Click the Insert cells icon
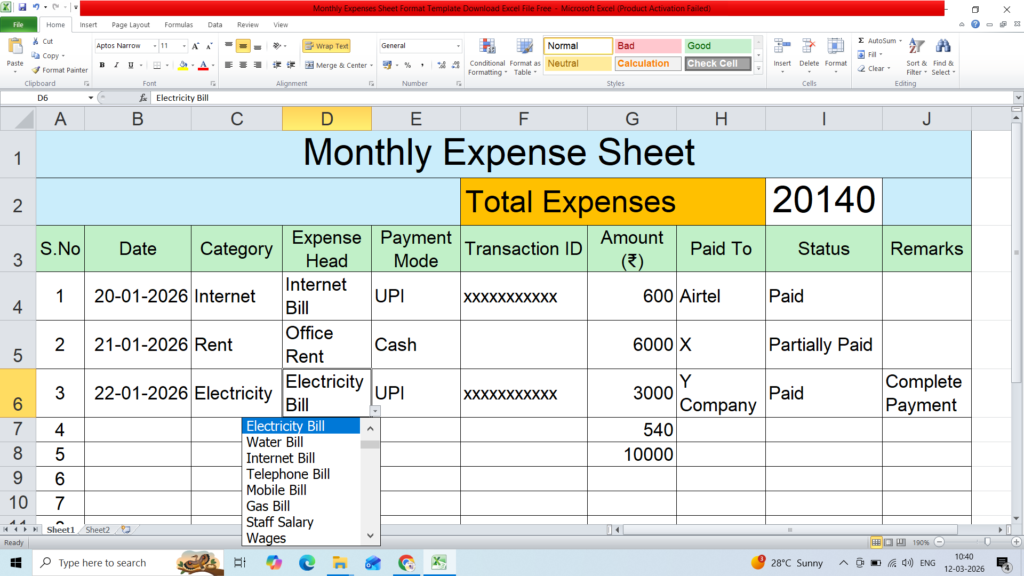The width and height of the screenshot is (1024, 576). (782, 47)
